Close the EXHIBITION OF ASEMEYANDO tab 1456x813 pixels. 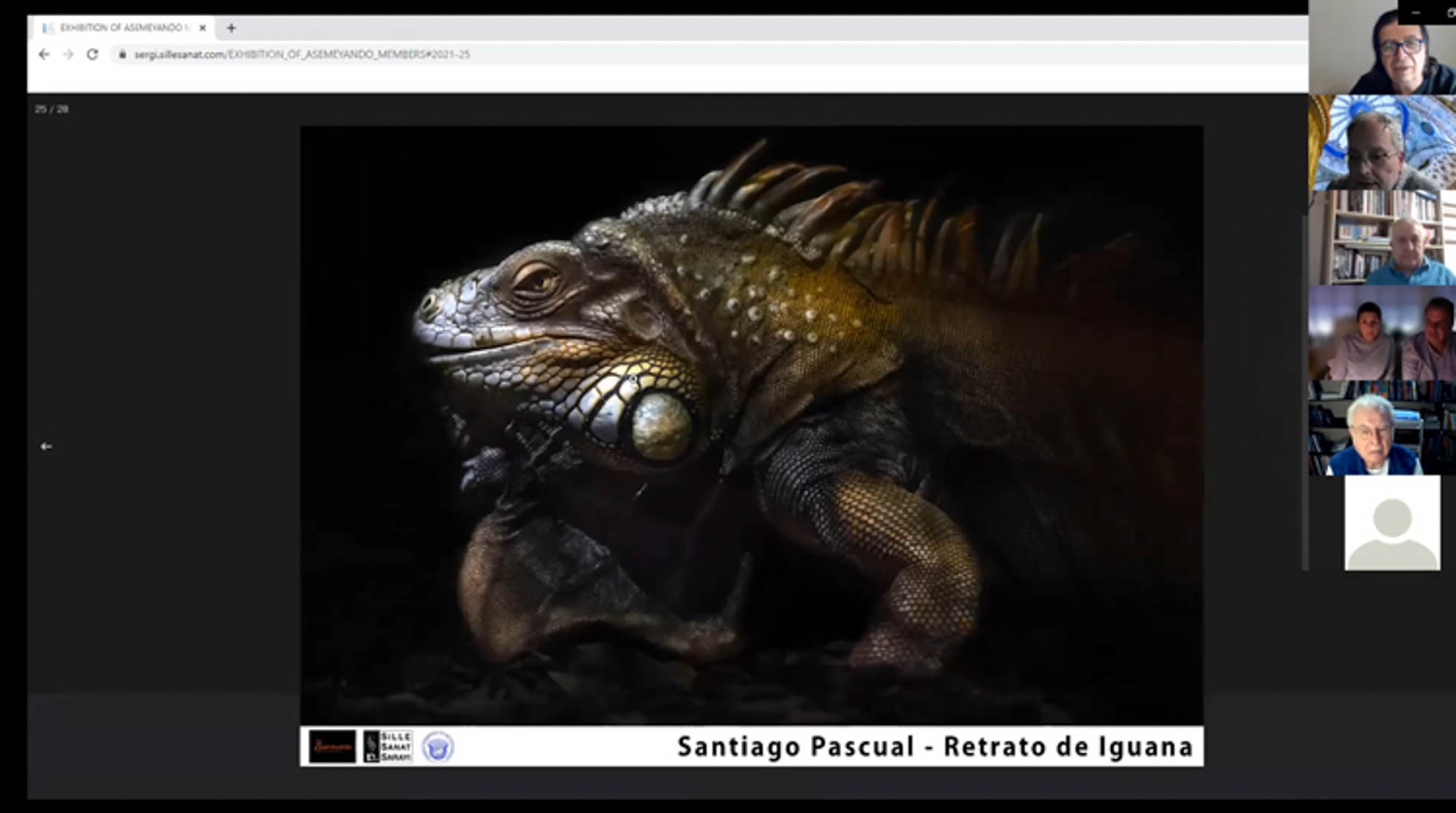click(x=202, y=28)
